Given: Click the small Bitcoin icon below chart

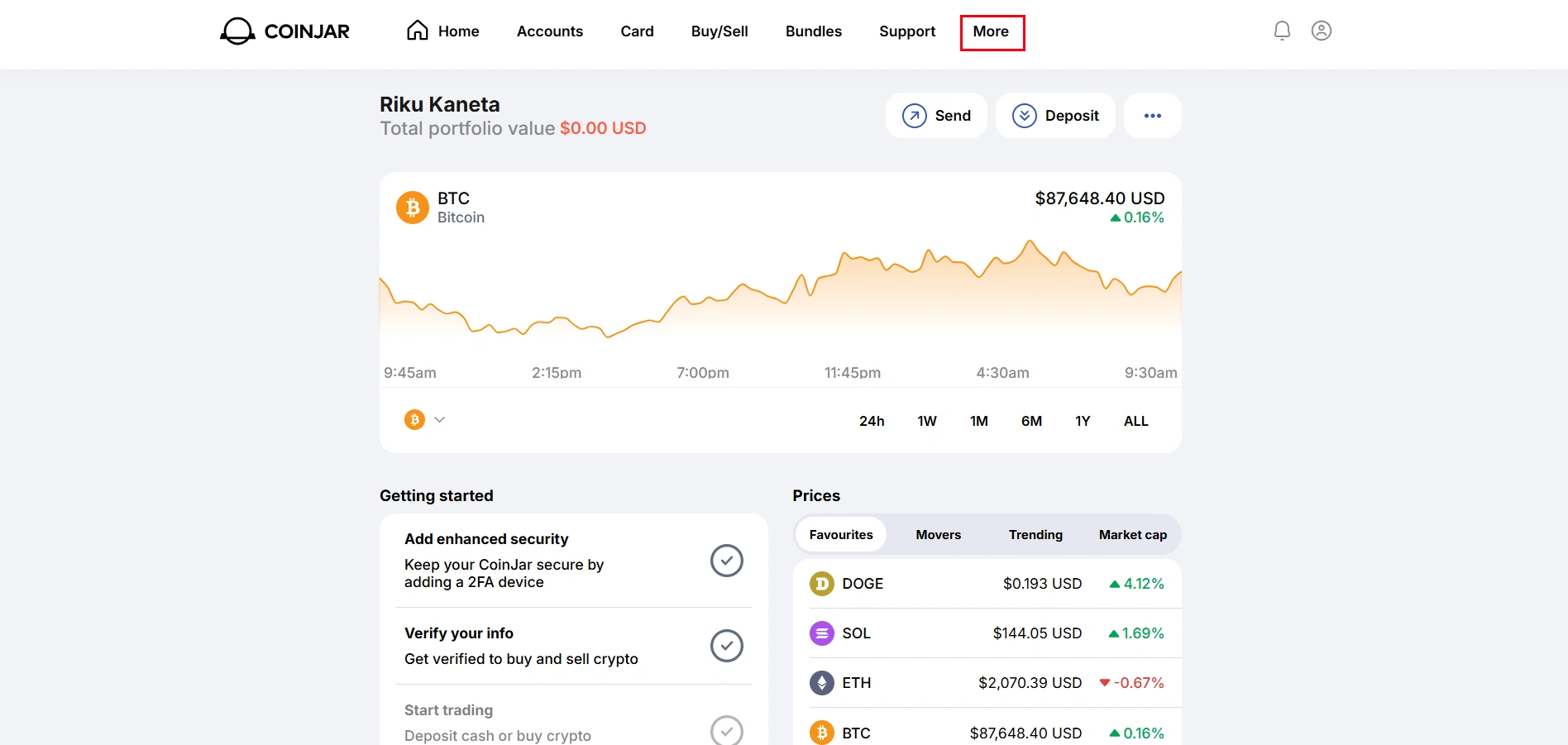Looking at the screenshot, I should click(414, 420).
